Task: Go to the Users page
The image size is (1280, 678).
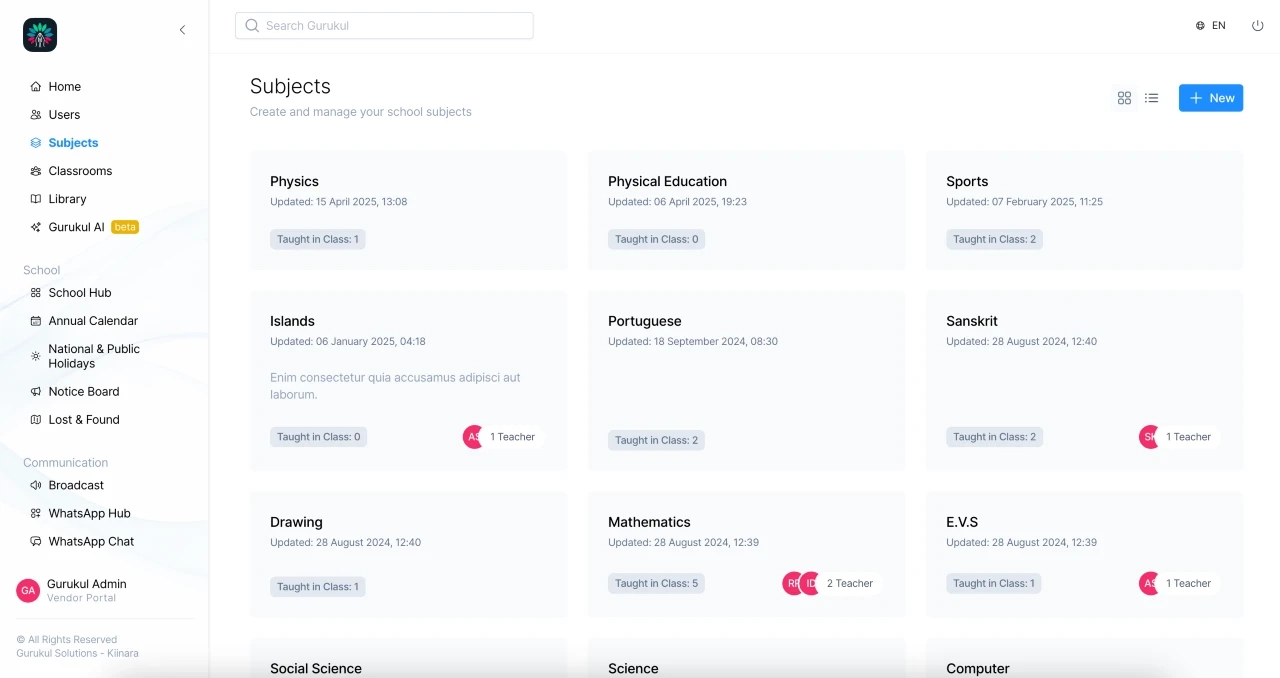Action: point(64,115)
